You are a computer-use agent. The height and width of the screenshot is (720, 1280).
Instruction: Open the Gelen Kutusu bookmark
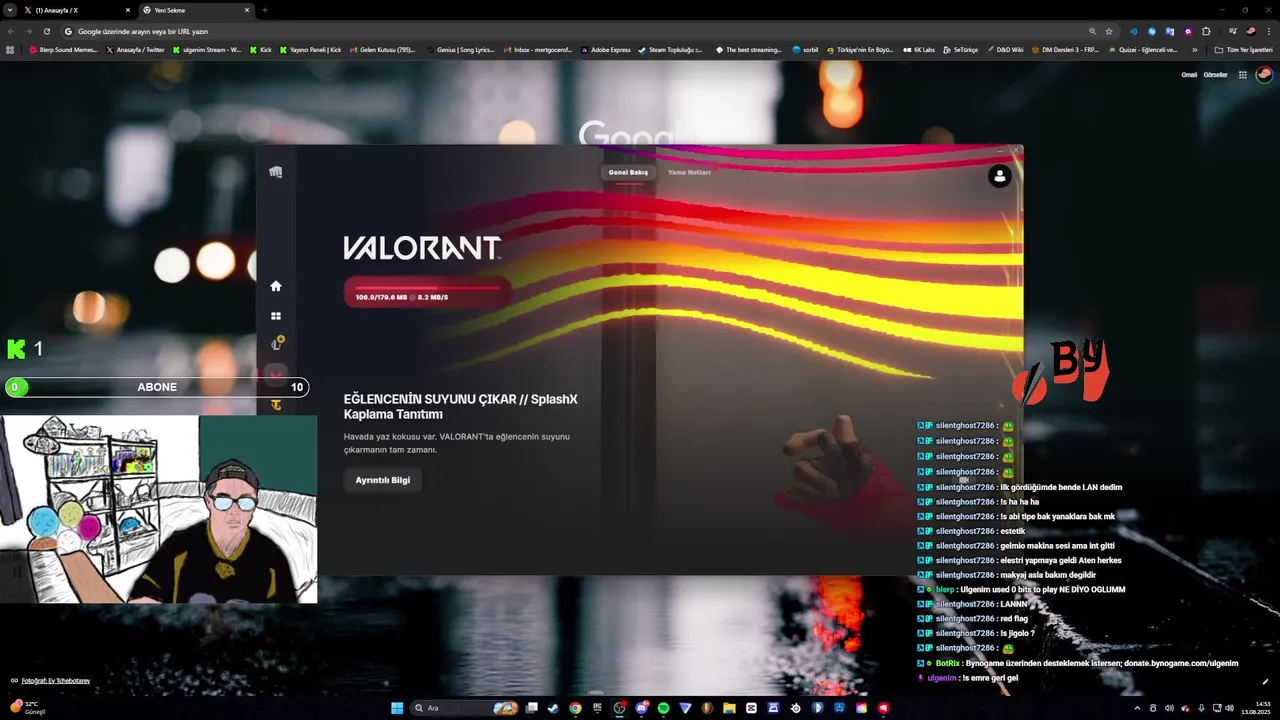tap(382, 49)
